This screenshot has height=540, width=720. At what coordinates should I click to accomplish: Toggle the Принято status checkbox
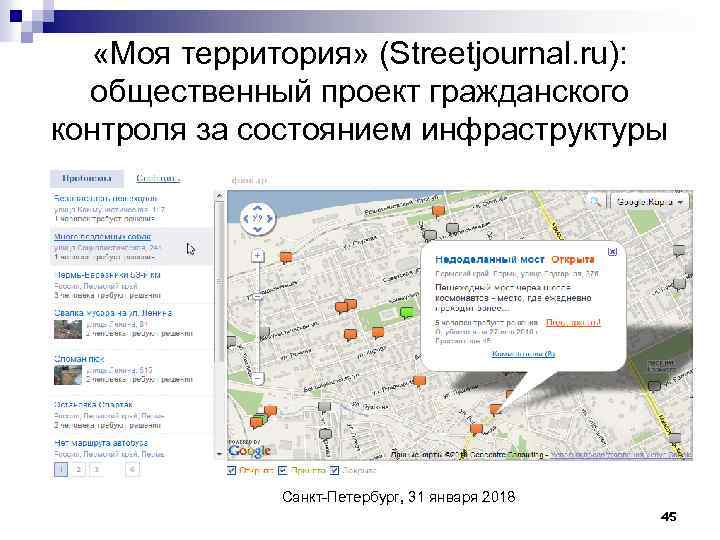click(x=283, y=470)
